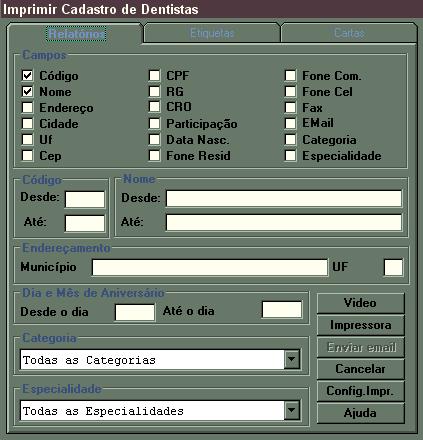This screenshot has width=423, height=440.
Task: Click the Enviar email button
Action: (360, 347)
